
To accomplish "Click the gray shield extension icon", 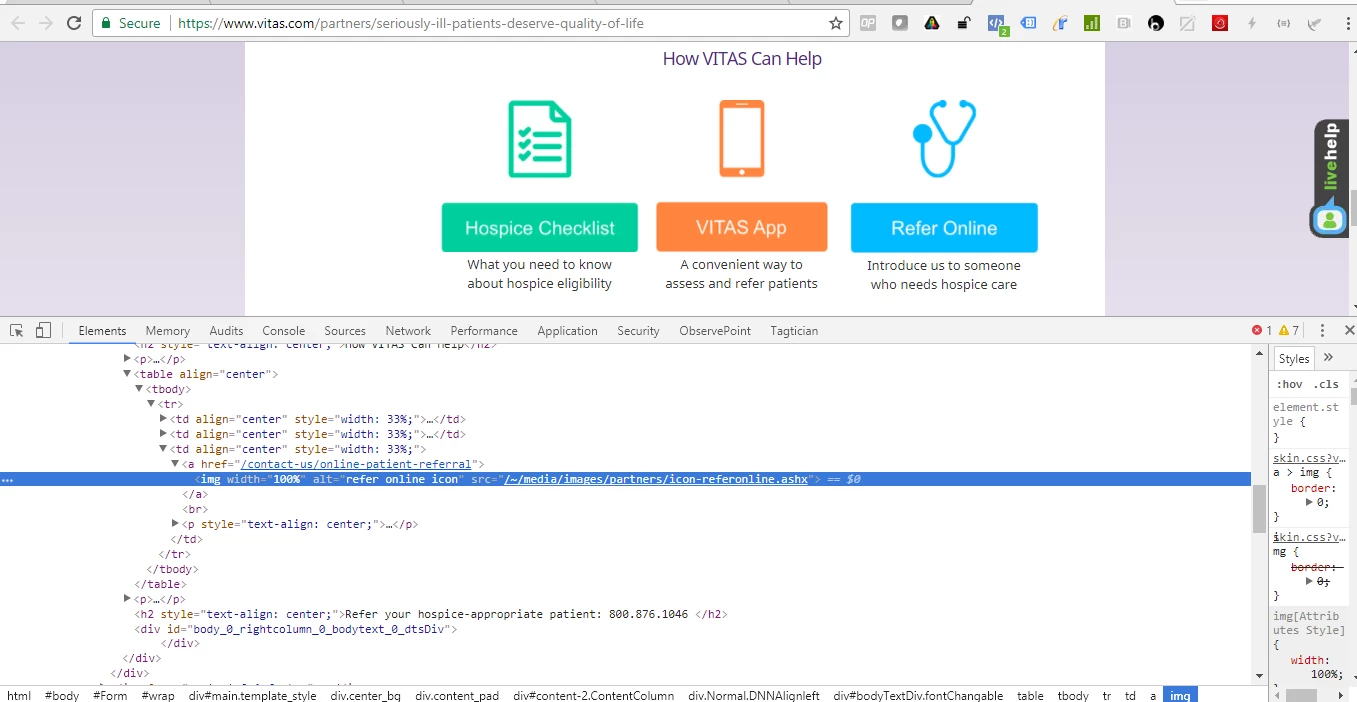I will 900,23.
